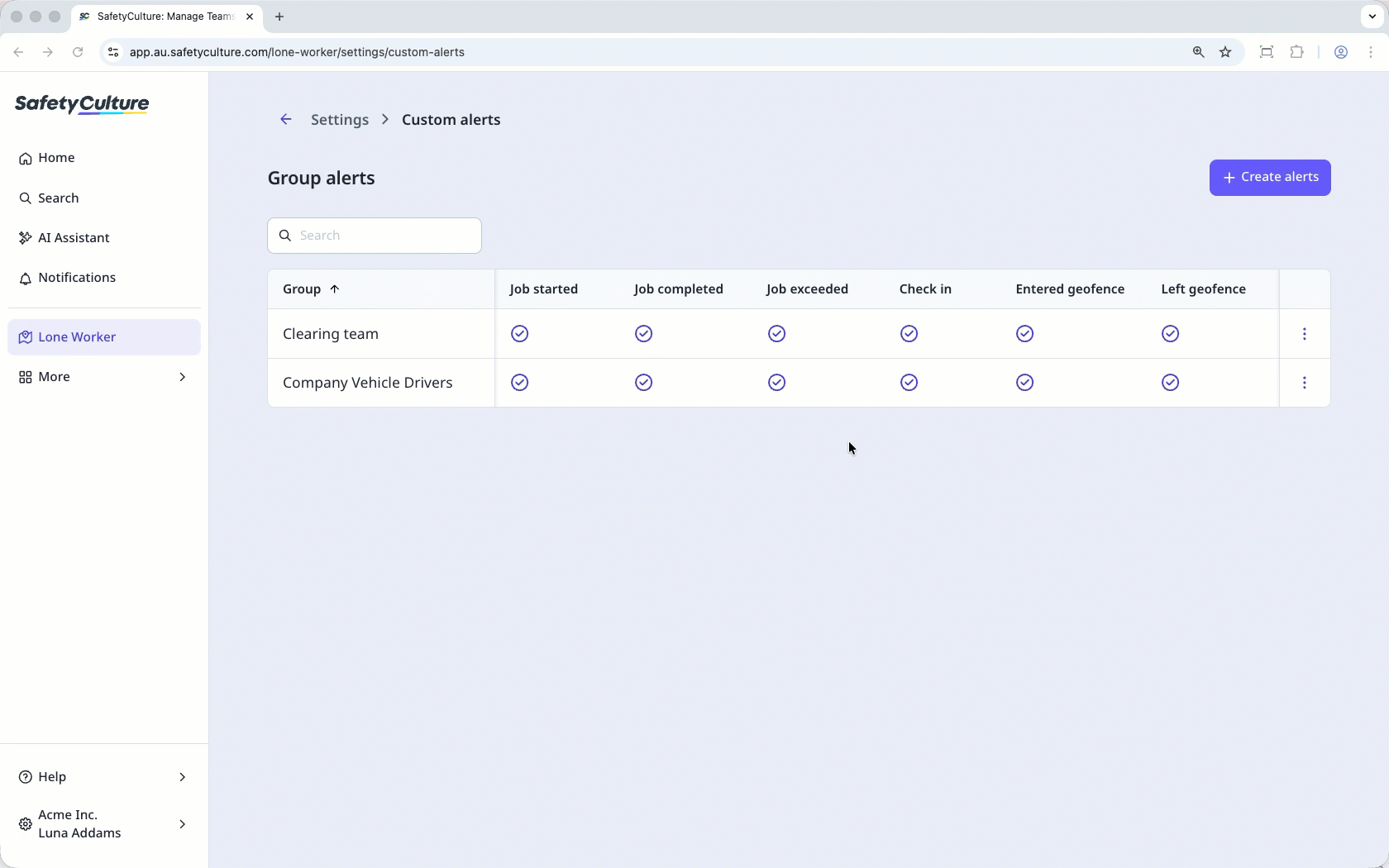Click the back arrow beside Settings breadcrumb
Screen dimensions: 1389x868
(286, 120)
